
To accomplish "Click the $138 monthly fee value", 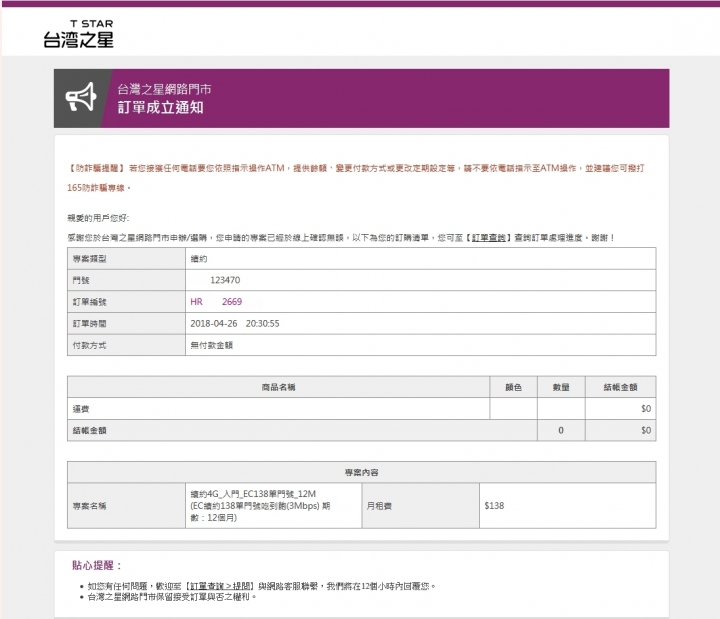I will click(x=494, y=506).
